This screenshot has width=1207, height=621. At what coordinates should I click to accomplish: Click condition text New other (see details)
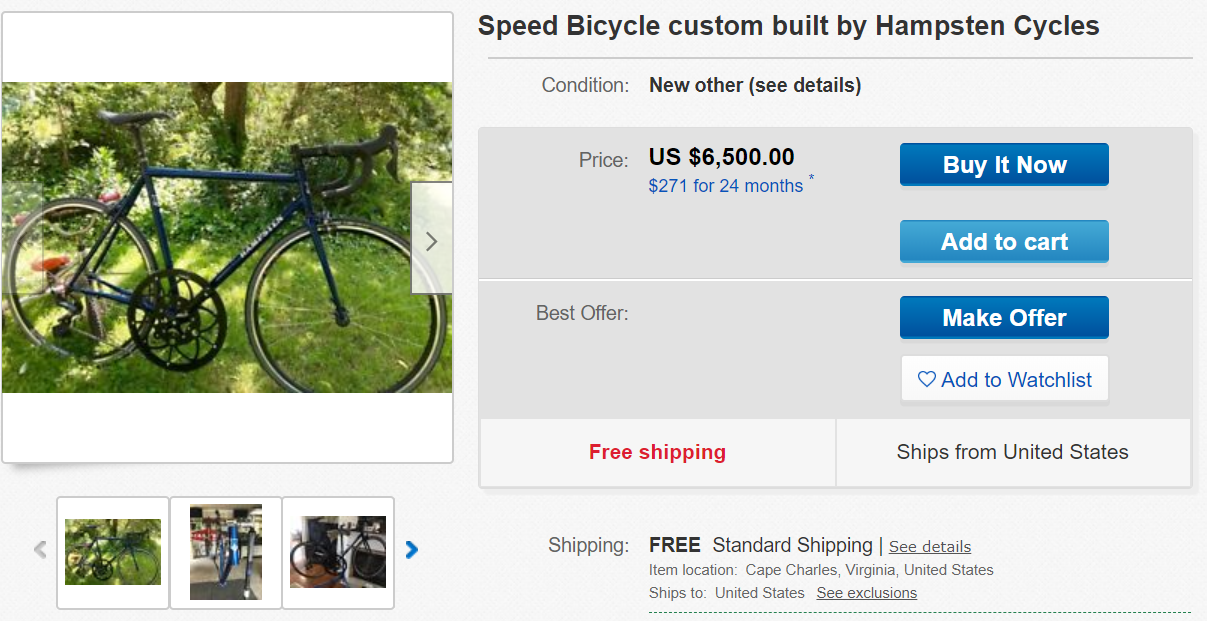tap(755, 86)
